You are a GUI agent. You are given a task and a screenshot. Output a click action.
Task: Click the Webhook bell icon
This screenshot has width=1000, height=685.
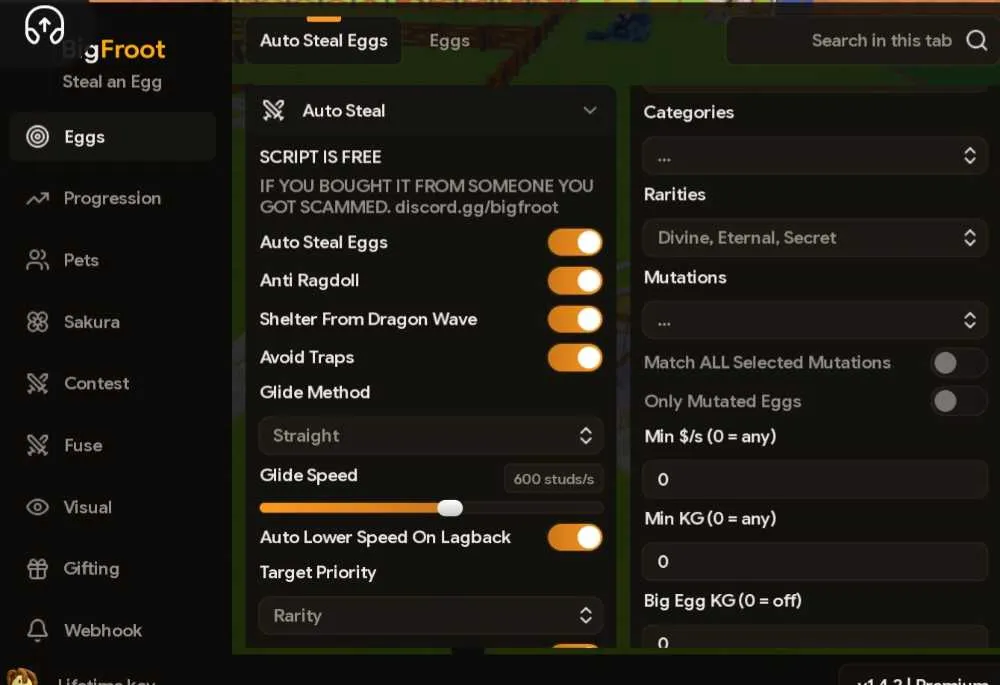pos(38,630)
